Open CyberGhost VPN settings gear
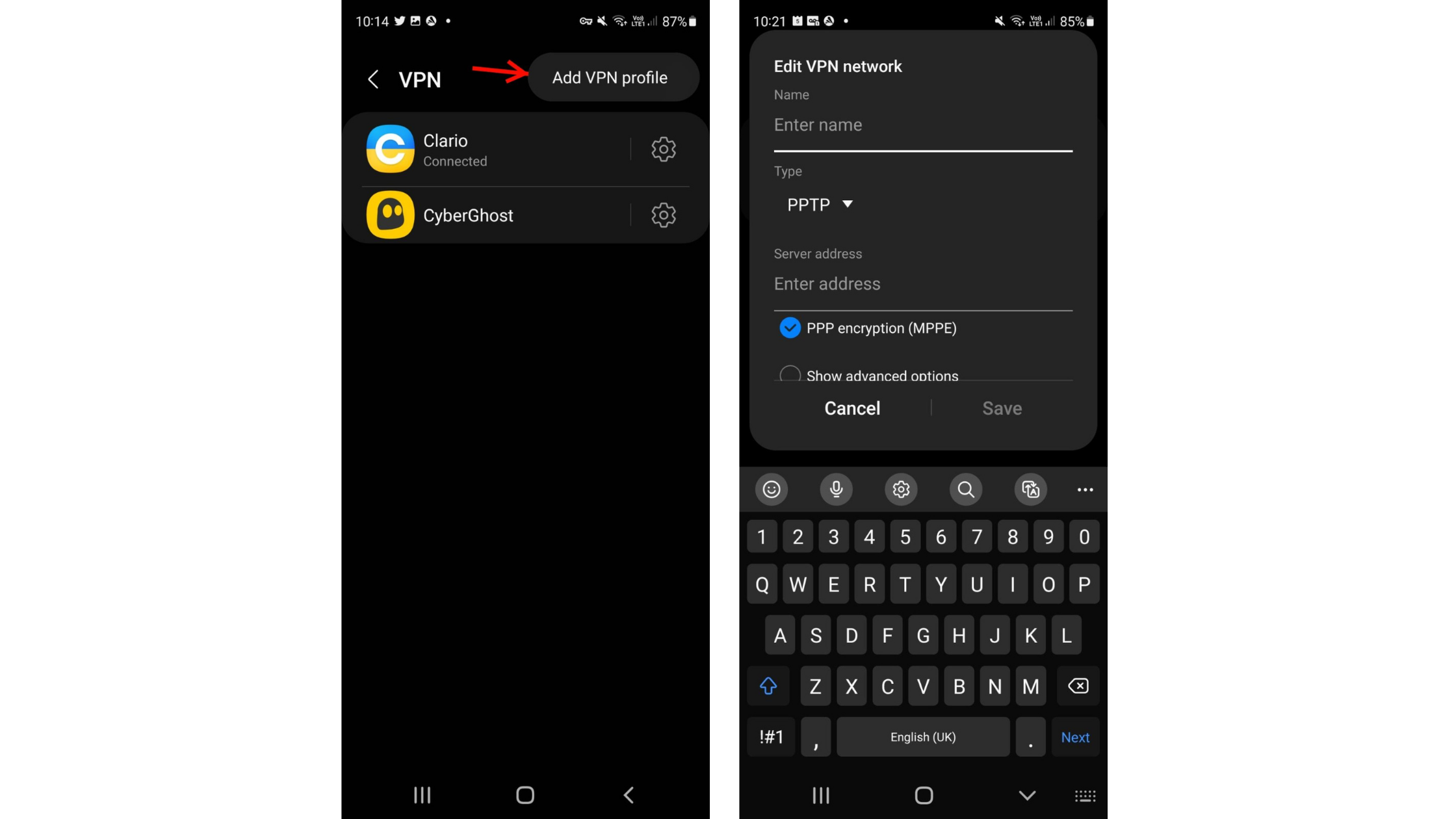This screenshot has height=819, width=1456. (x=663, y=215)
